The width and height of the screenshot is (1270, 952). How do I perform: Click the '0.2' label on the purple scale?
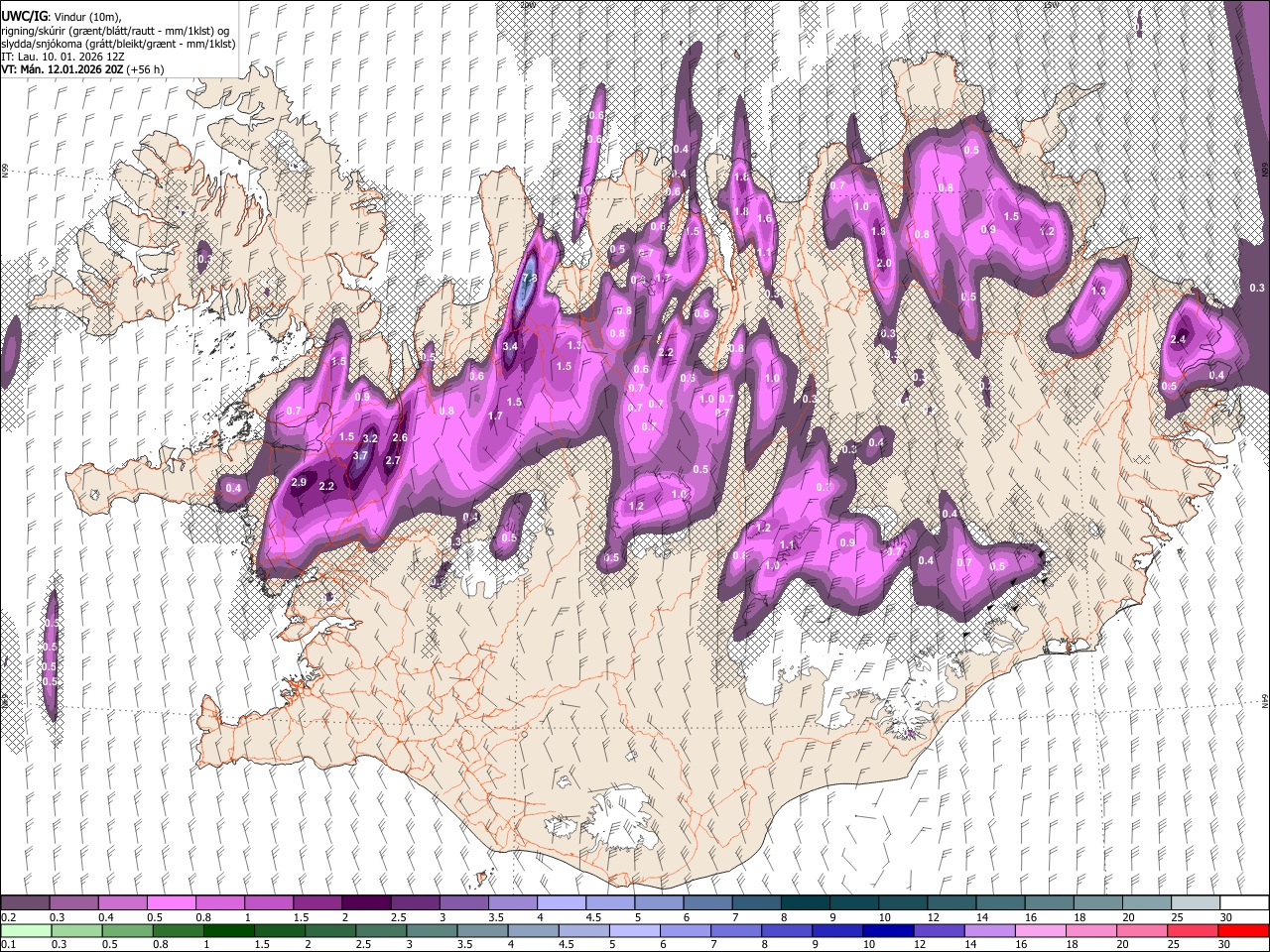click(8, 917)
